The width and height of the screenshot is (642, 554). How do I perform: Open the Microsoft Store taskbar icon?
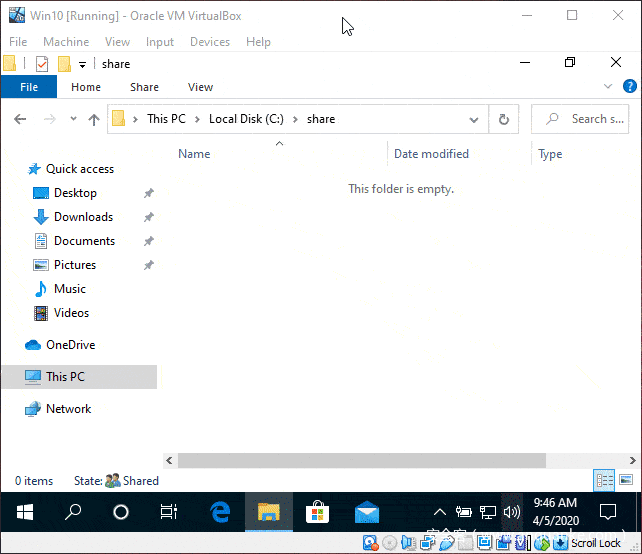pos(318,512)
